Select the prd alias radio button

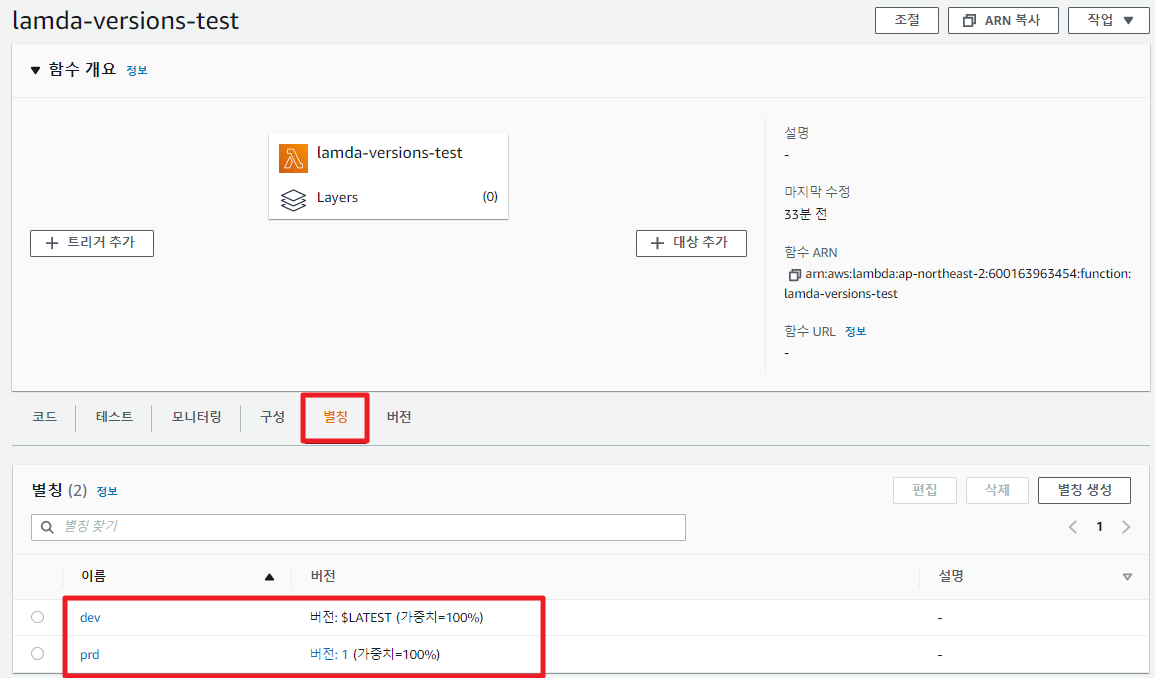click(x=38, y=654)
